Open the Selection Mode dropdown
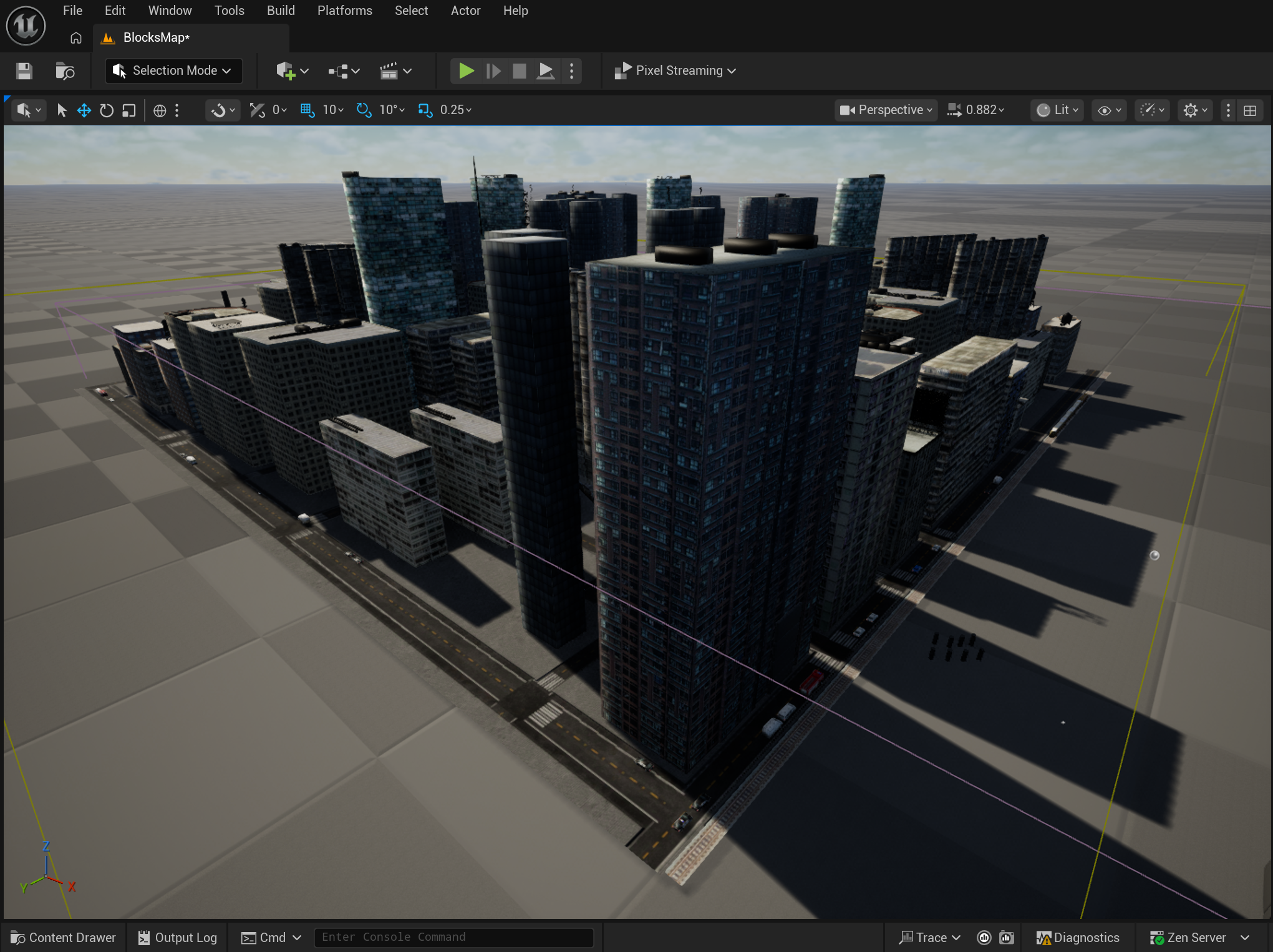The image size is (1273, 952). (x=173, y=71)
